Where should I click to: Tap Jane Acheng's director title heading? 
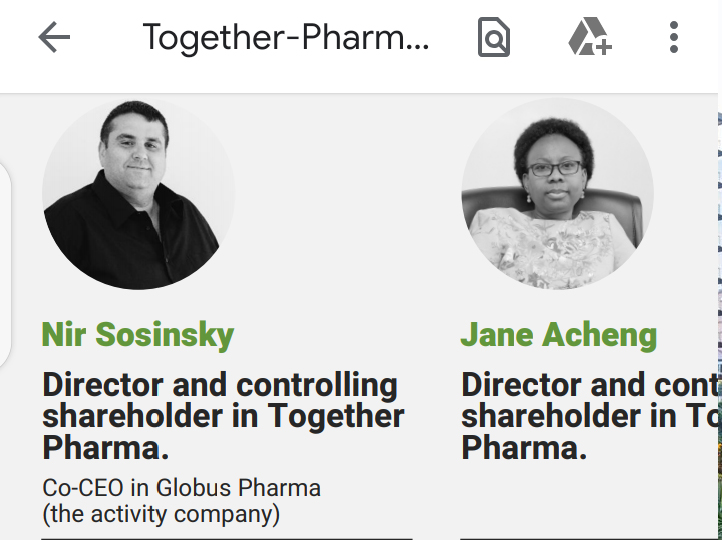tap(589, 416)
